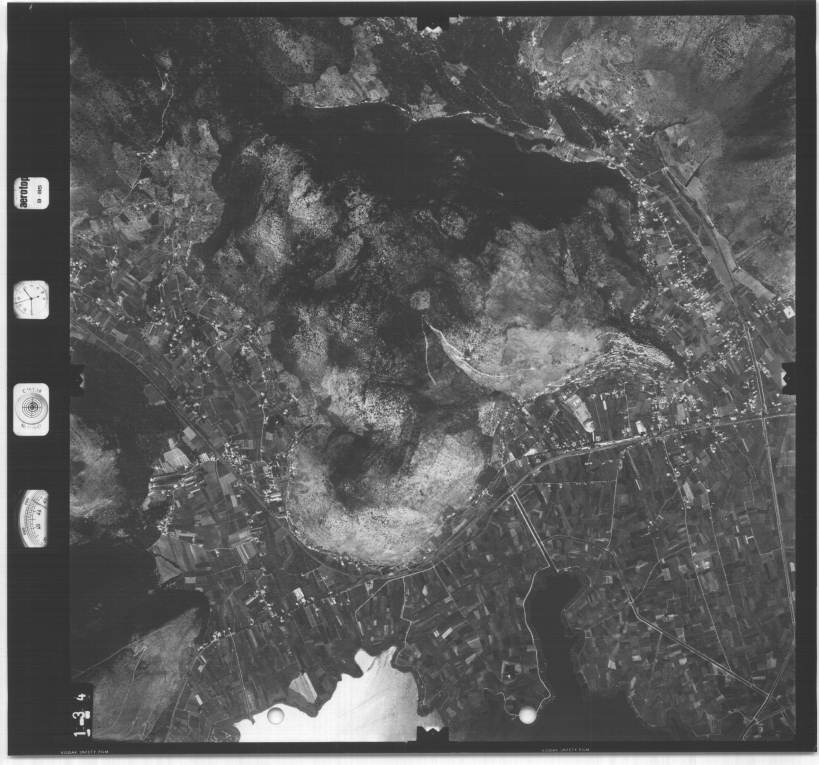Click the fiducial notch on bottom edge
The height and width of the screenshot is (765, 819).
(x=431, y=734)
